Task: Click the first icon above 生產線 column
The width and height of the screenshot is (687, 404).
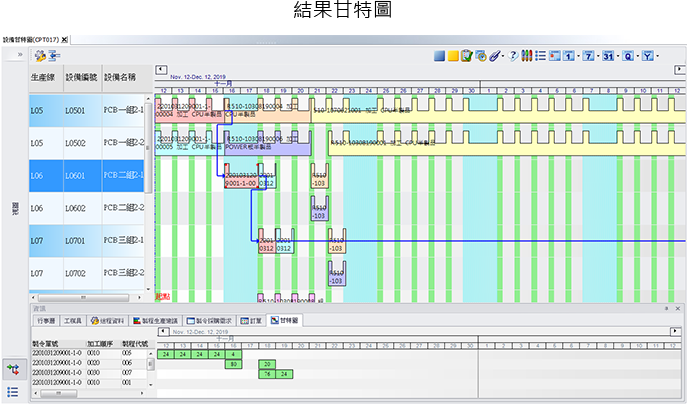Action: click(x=39, y=56)
